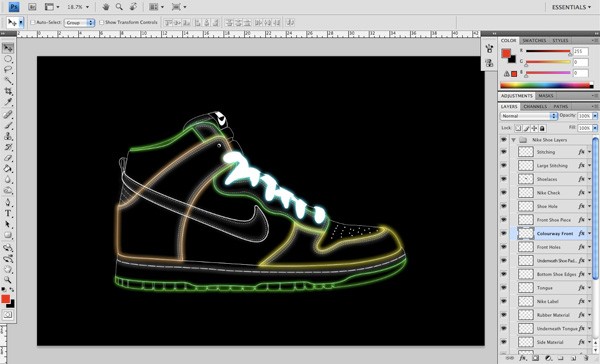Open the Normal blend mode dropdown
This screenshot has height=364, width=600.
coord(528,116)
